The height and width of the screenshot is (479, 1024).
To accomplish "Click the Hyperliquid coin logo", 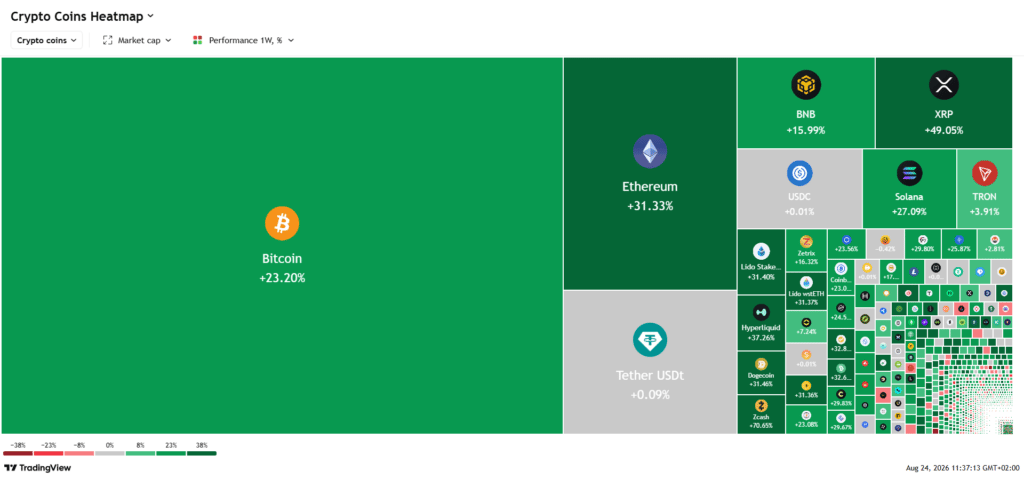I will tap(761, 312).
